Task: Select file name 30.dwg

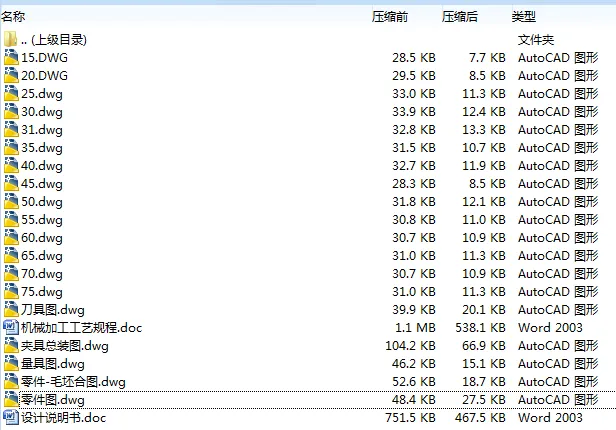Action: pyautogui.click(x=42, y=112)
